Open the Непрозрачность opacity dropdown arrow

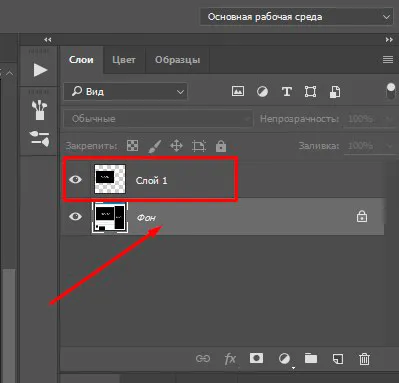pos(388,119)
